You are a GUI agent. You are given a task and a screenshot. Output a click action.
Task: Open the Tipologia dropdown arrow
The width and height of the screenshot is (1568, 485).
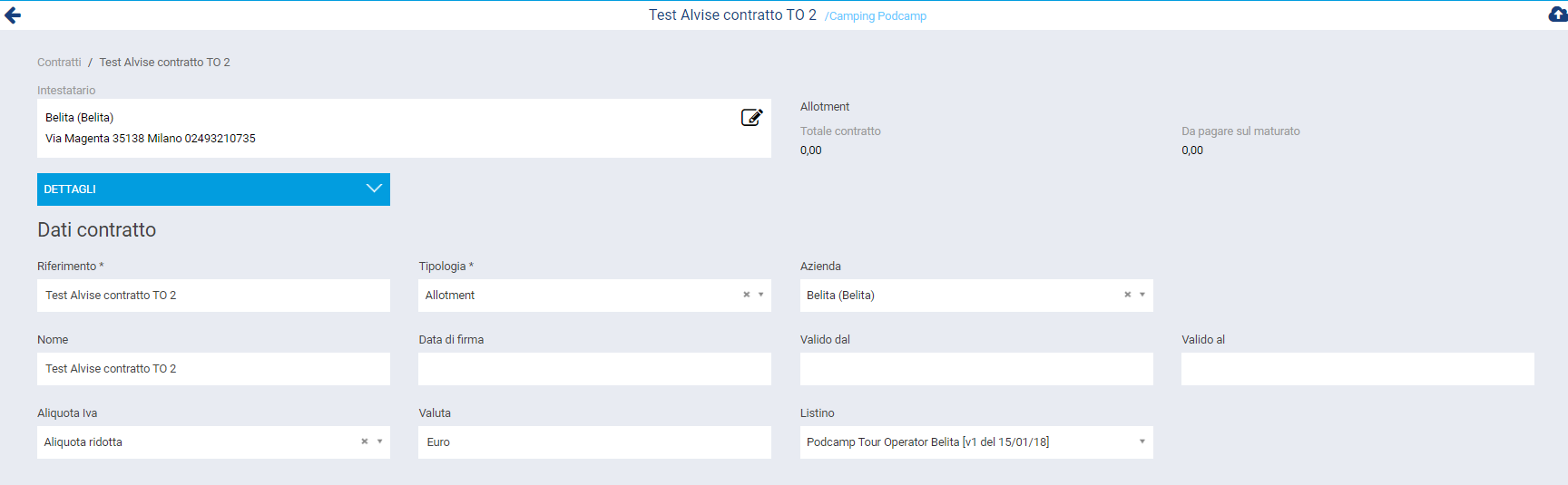pyautogui.click(x=761, y=295)
